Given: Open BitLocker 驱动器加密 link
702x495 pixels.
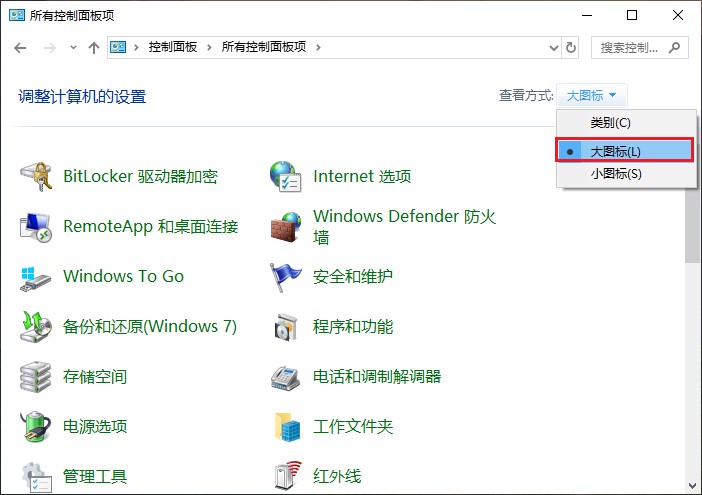Looking at the screenshot, I should [x=140, y=176].
